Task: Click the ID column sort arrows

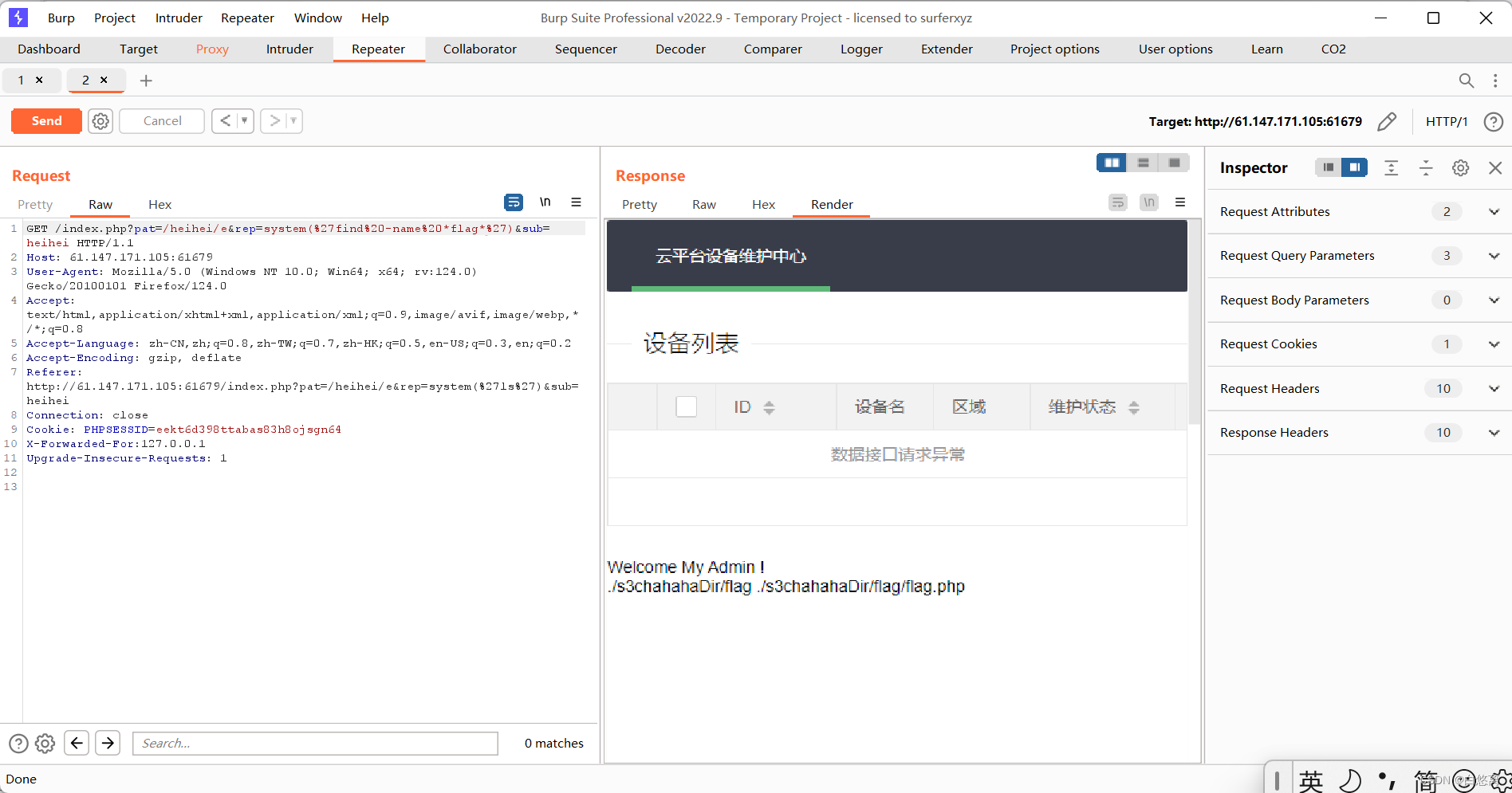Action: pyautogui.click(x=769, y=407)
